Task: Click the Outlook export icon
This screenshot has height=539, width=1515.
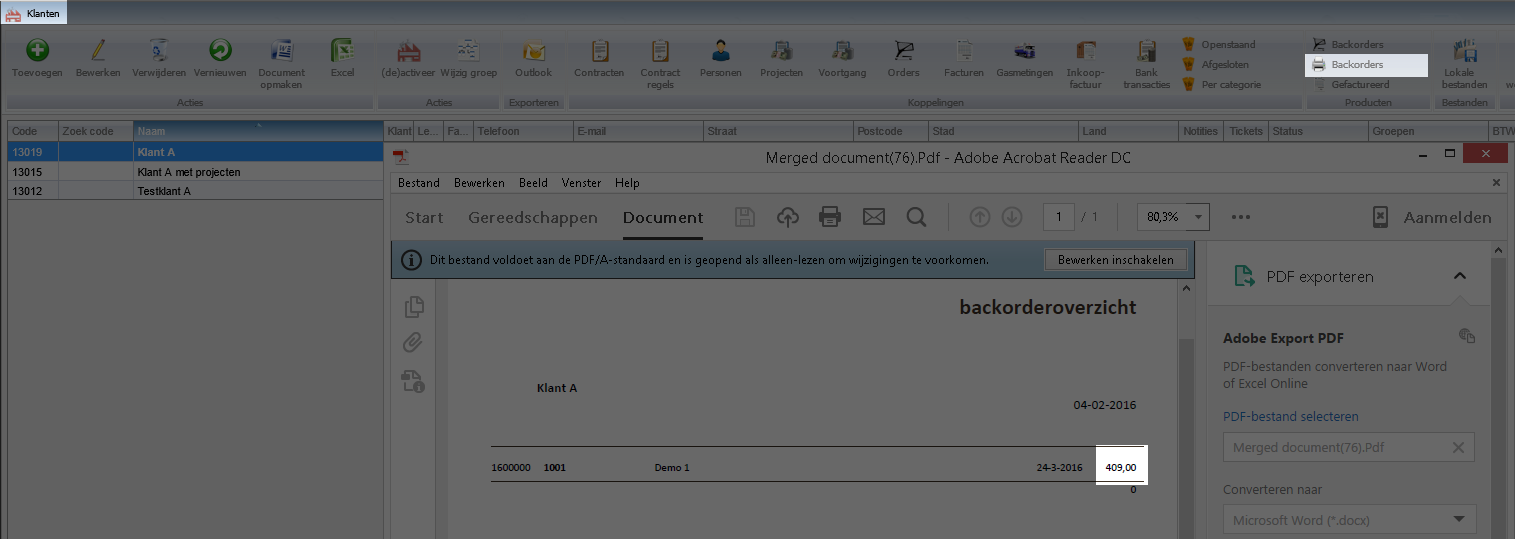Action: tap(533, 52)
